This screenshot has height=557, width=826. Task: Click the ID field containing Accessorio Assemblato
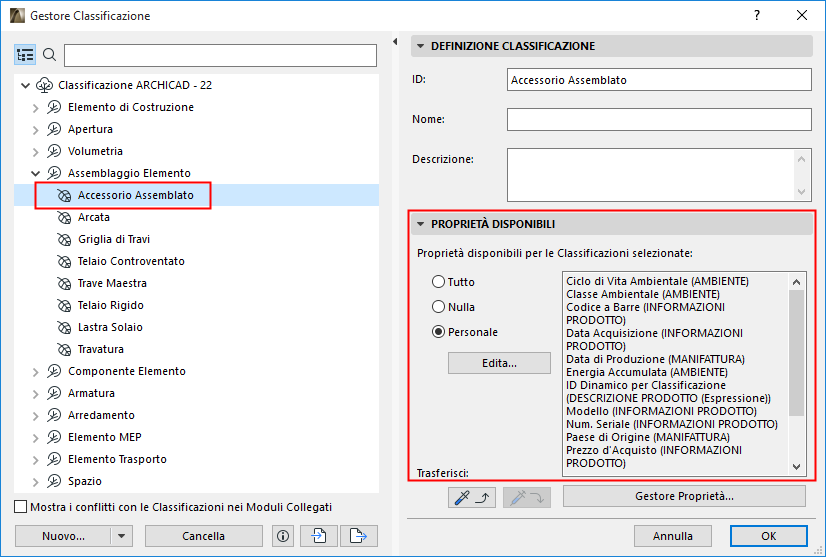click(x=659, y=80)
